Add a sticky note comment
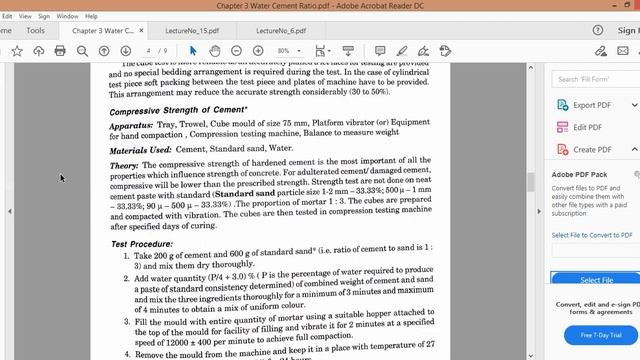The width and height of the screenshot is (640, 360). pos(380,51)
